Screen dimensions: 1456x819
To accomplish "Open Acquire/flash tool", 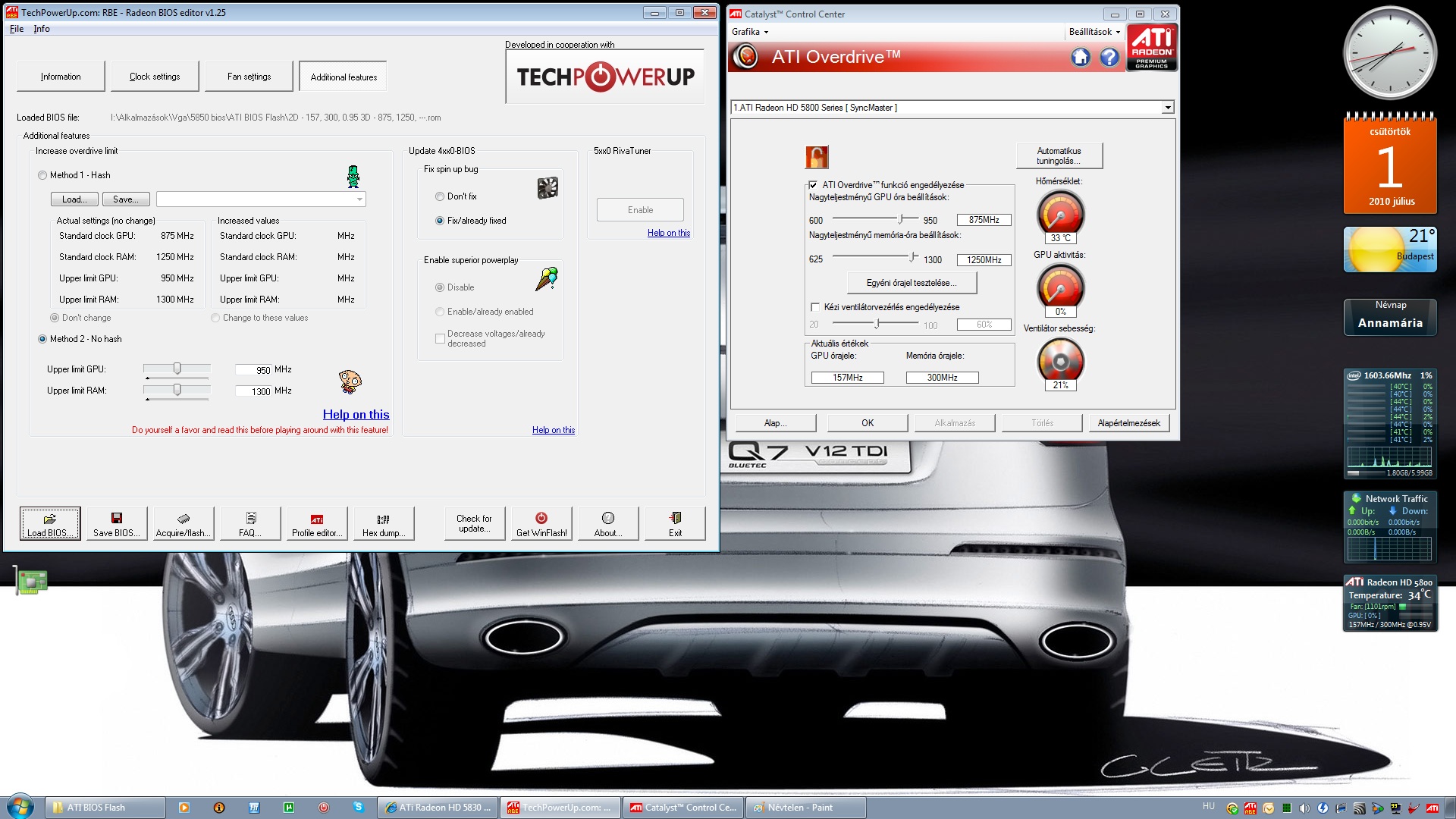I will click(184, 523).
